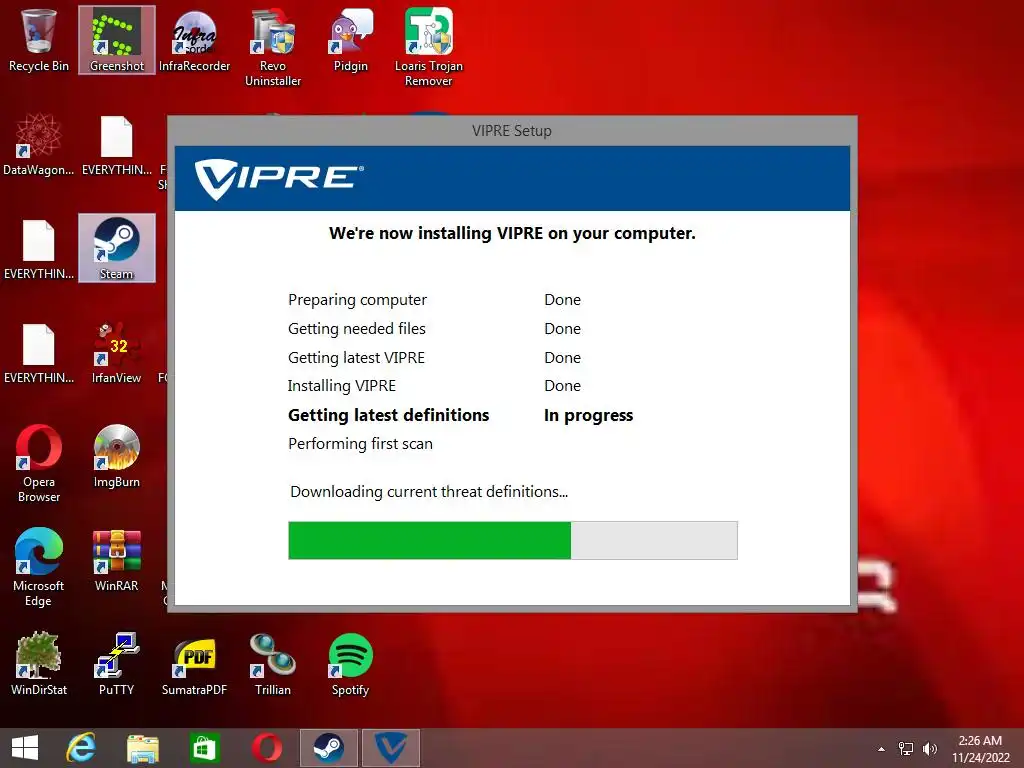Launch the WinDirStat desktop shortcut
Viewport: 1024px width, 768px height.
tap(39, 664)
